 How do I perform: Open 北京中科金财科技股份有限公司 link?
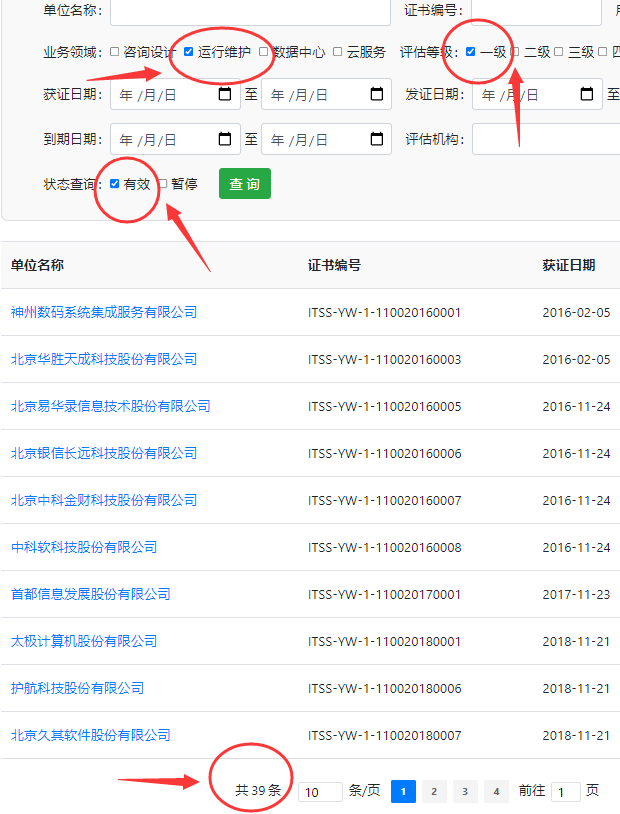click(104, 500)
